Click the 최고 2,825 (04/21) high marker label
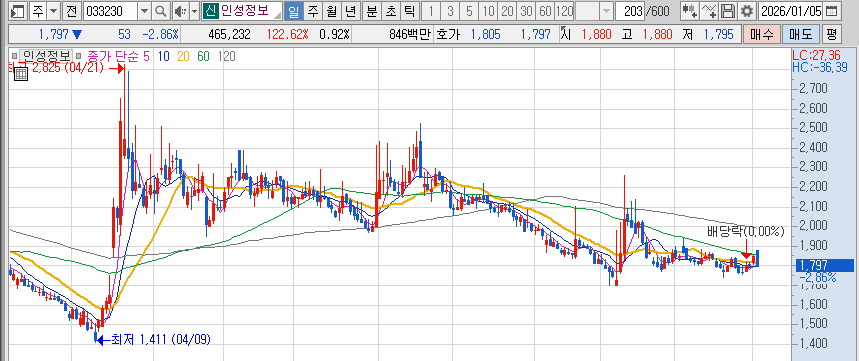The height and width of the screenshot is (361, 859). click(57, 68)
